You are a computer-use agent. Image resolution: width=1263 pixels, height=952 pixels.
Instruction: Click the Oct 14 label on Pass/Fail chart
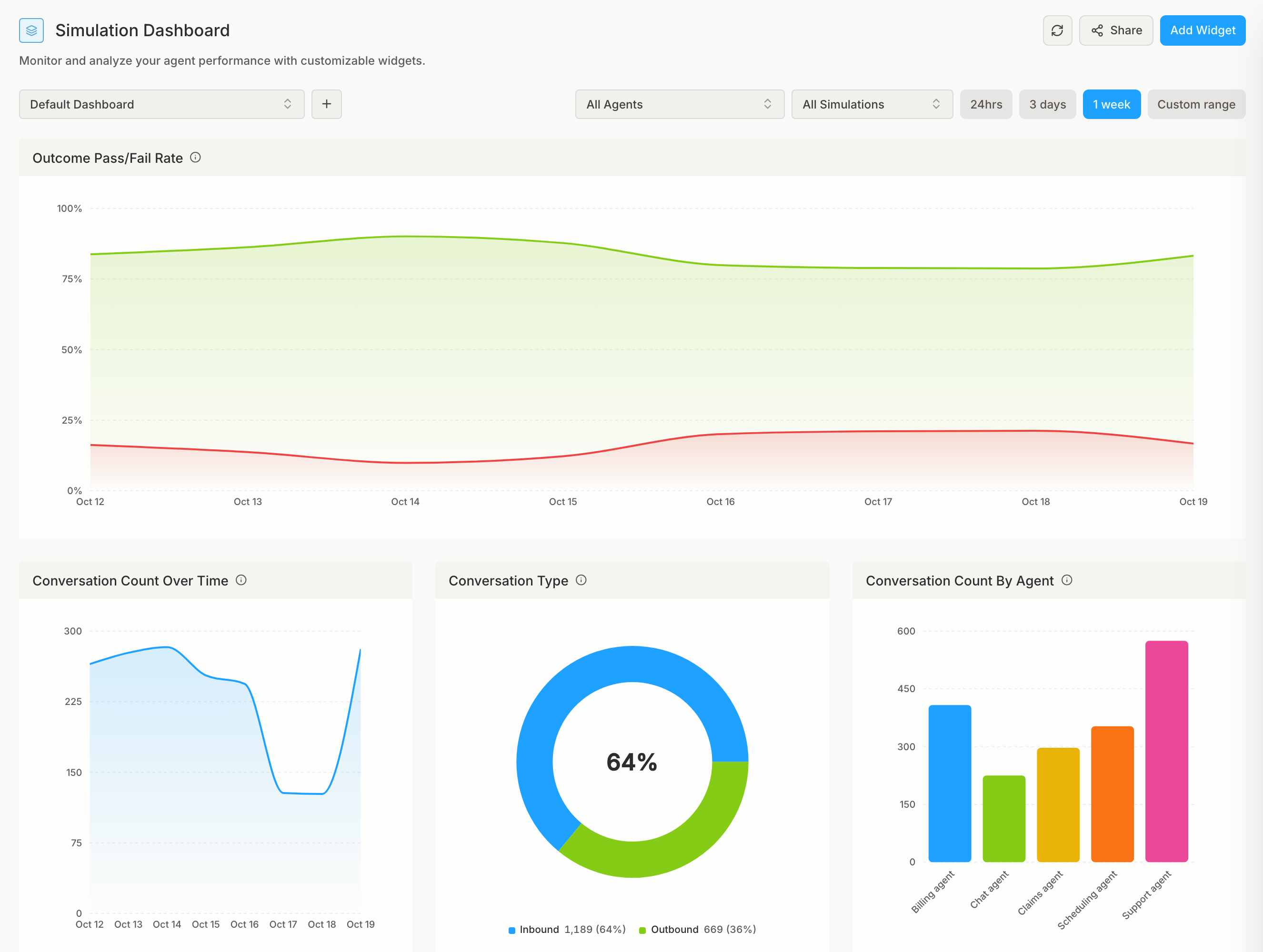(405, 502)
